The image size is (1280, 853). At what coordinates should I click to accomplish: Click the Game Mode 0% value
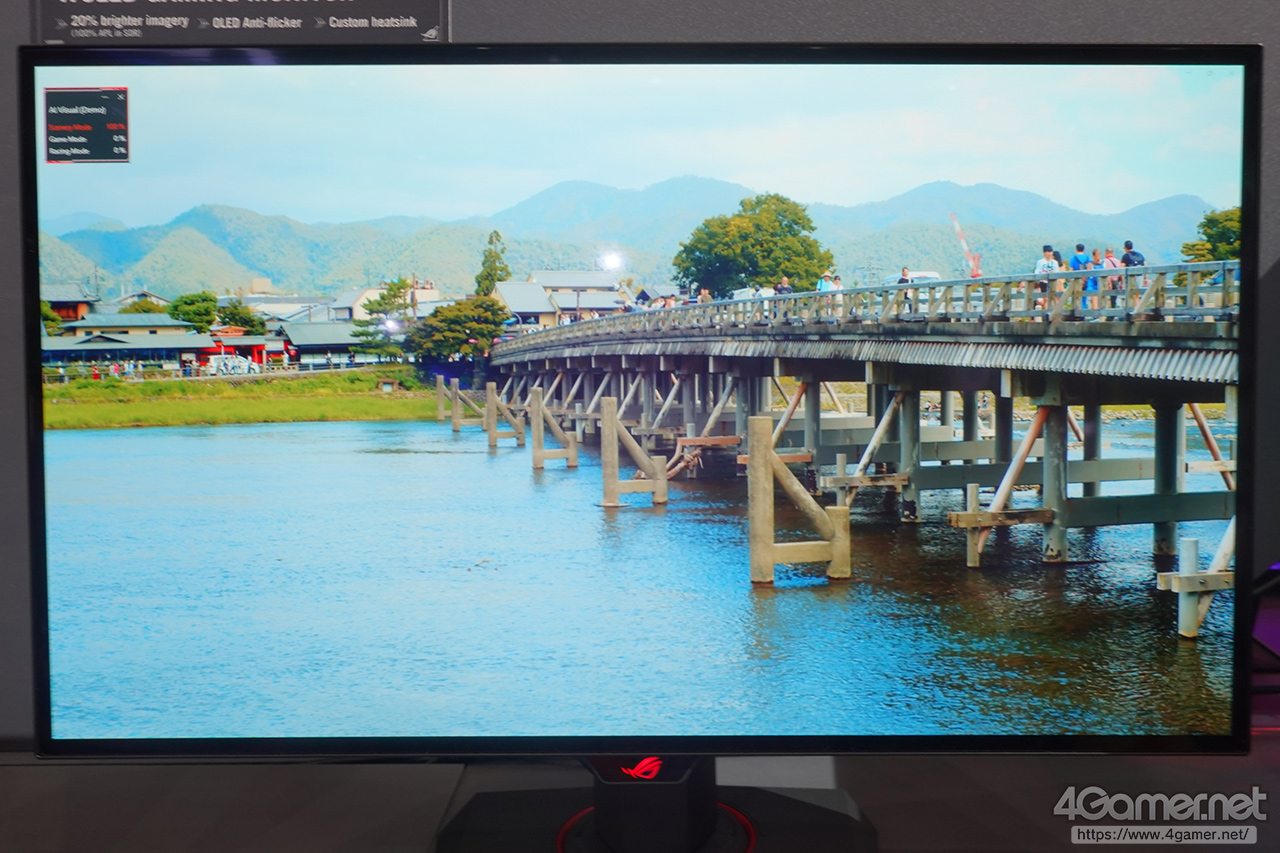[x=119, y=139]
